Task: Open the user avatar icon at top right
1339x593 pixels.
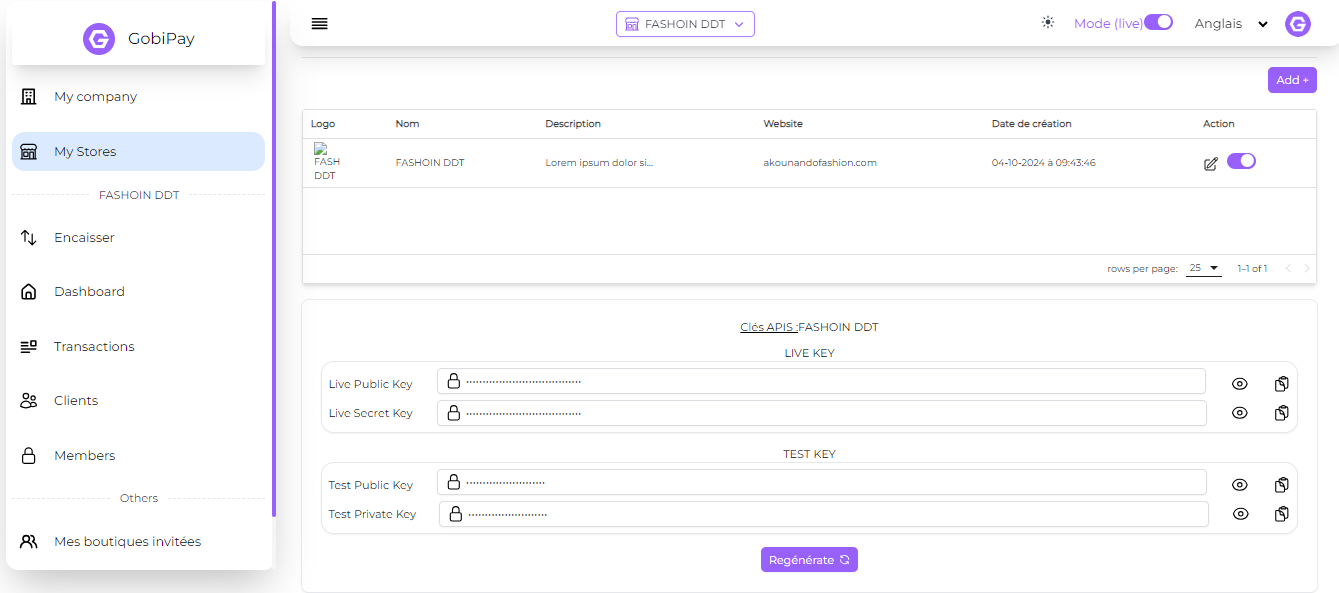Action: (x=1298, y=24)
